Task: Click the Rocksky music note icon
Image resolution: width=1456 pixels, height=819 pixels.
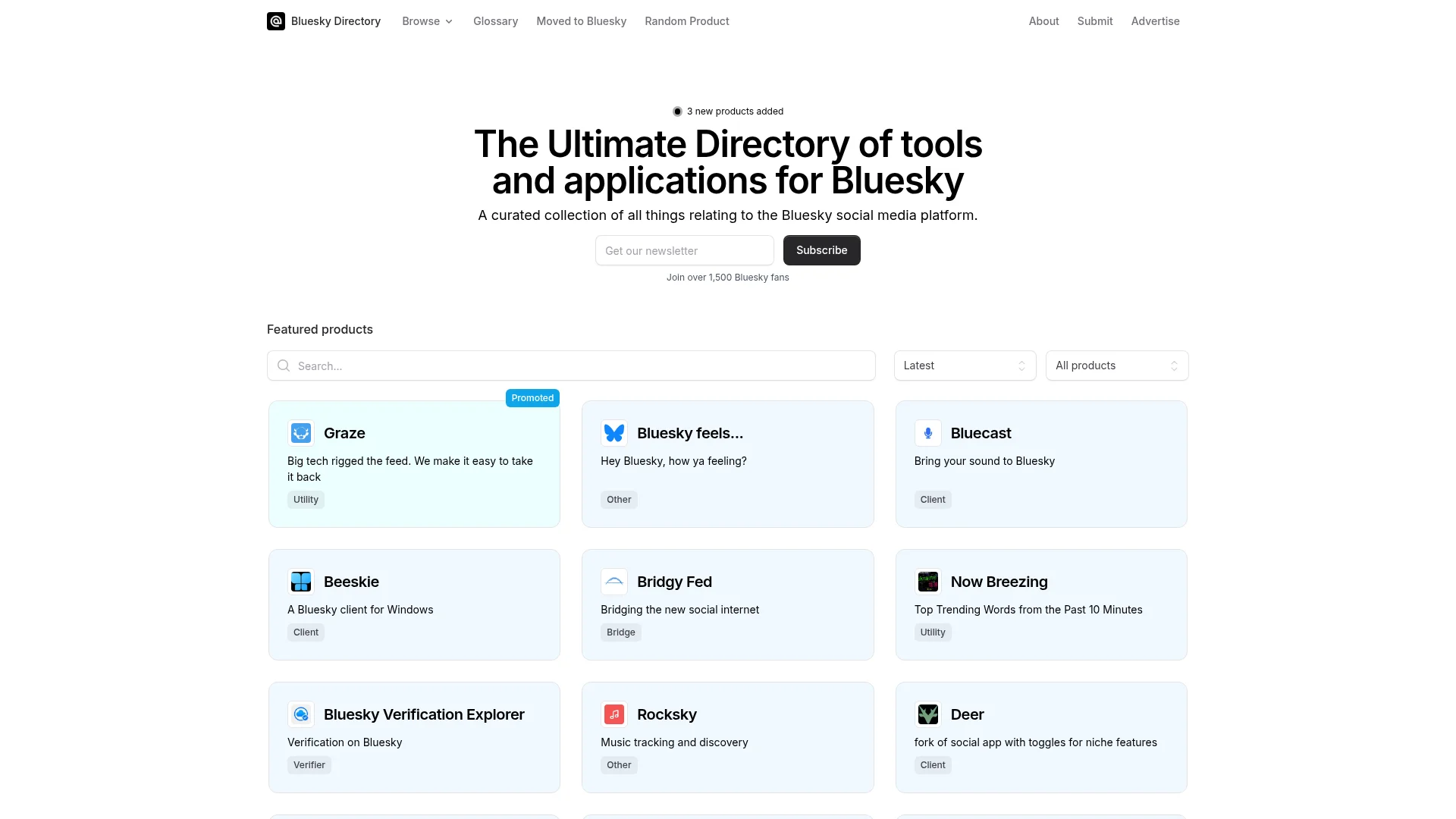Action: [614, 714]
